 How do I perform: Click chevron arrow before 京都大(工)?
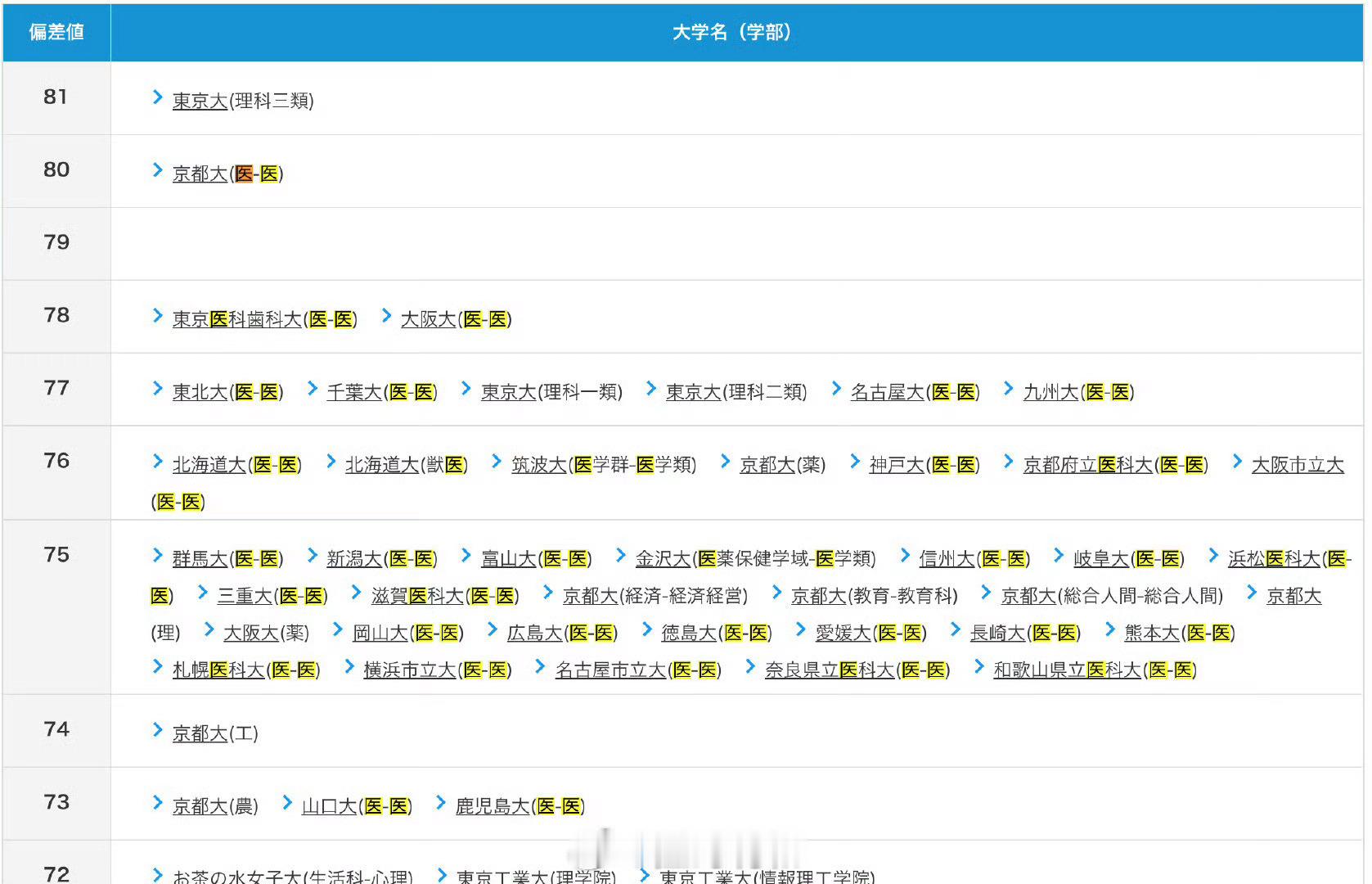click(x=158, y=730)
